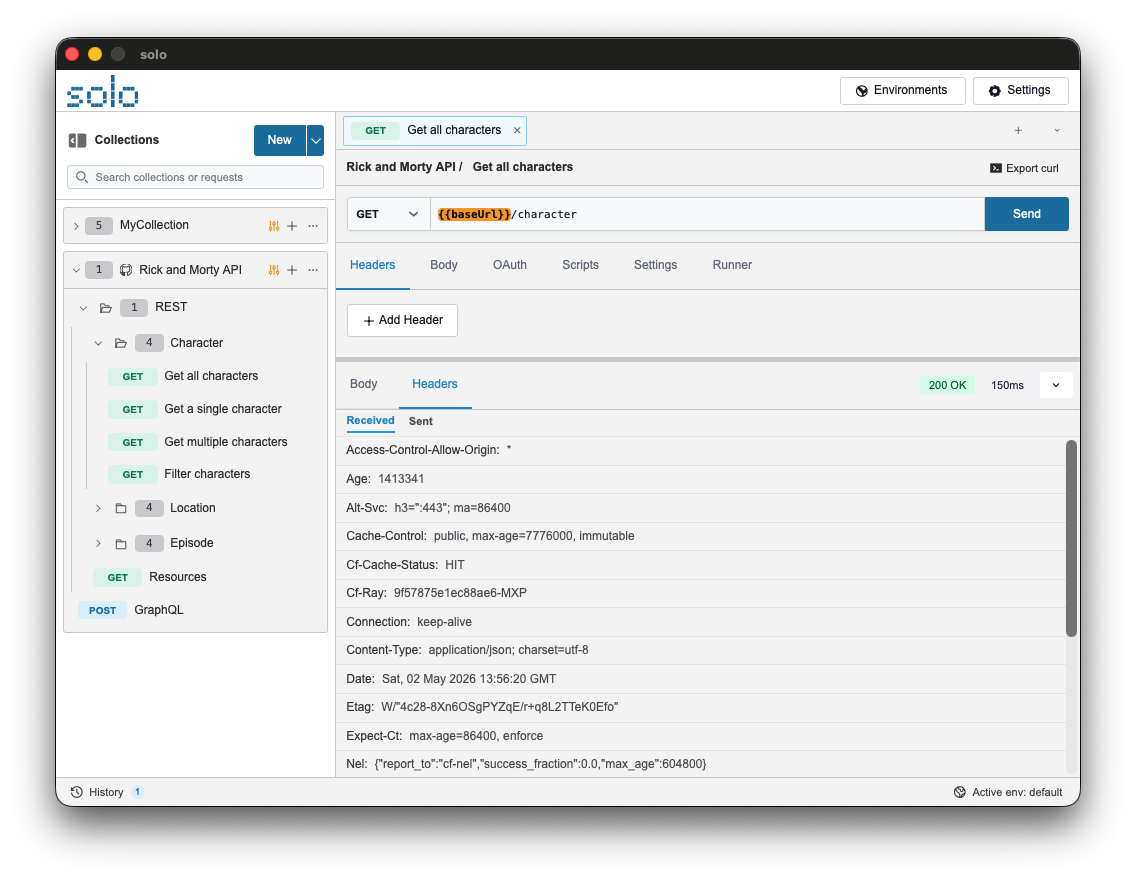The width and height of the screenshot is (1136, 880).
Task: Open the New button dropdown arrow
Action: (315, 141)
